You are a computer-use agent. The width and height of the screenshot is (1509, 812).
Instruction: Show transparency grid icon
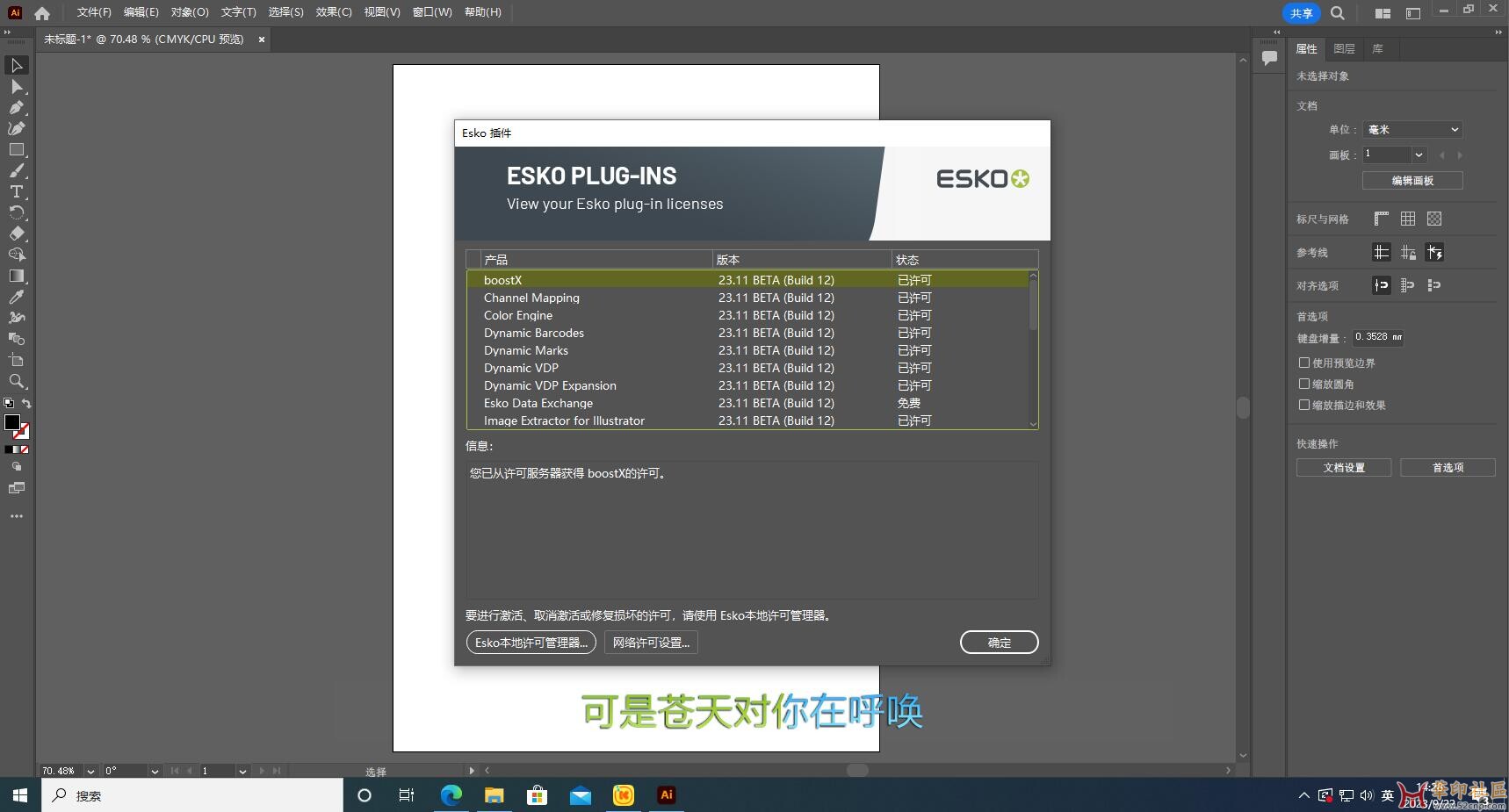(x=1434, y=219)
